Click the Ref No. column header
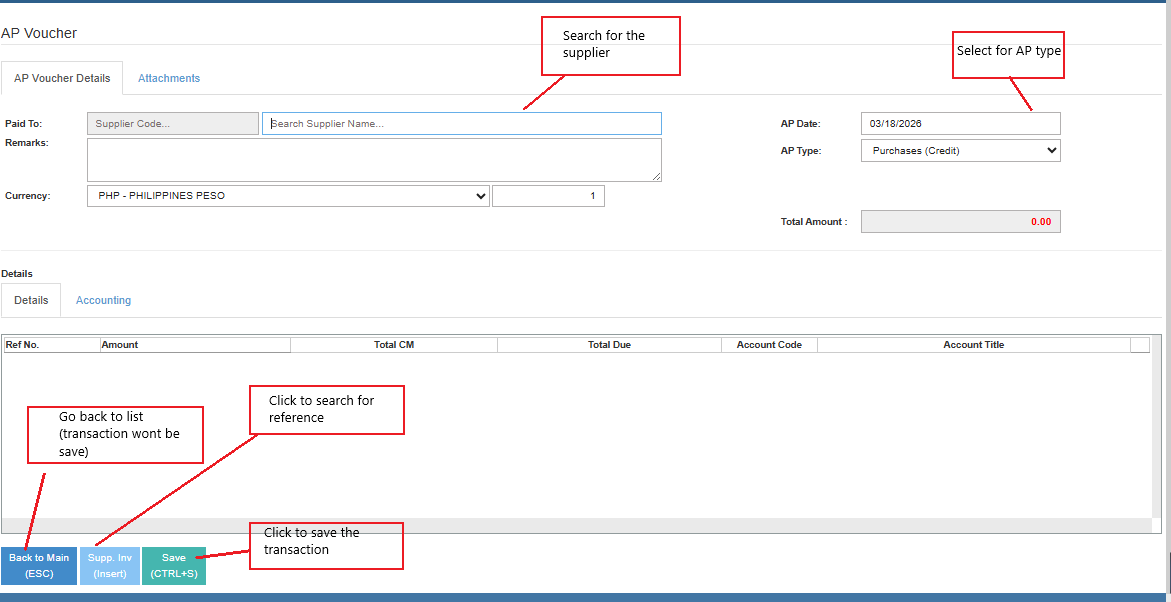The image size is (1171, 602). point(50,345)
